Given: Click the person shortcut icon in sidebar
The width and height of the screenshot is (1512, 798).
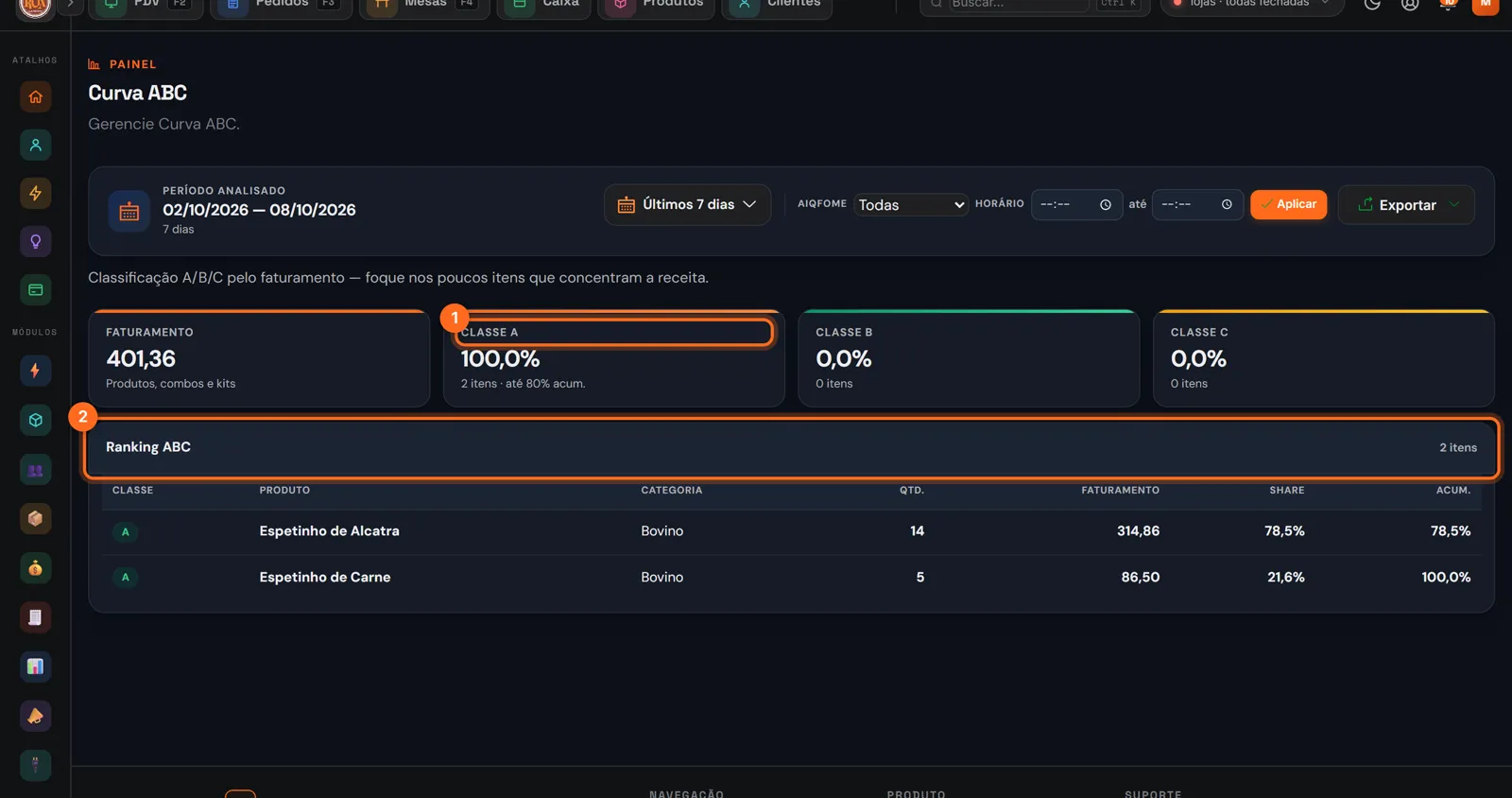Looking at the screenshot, I should pyautogui.click(x=35, y=145).
